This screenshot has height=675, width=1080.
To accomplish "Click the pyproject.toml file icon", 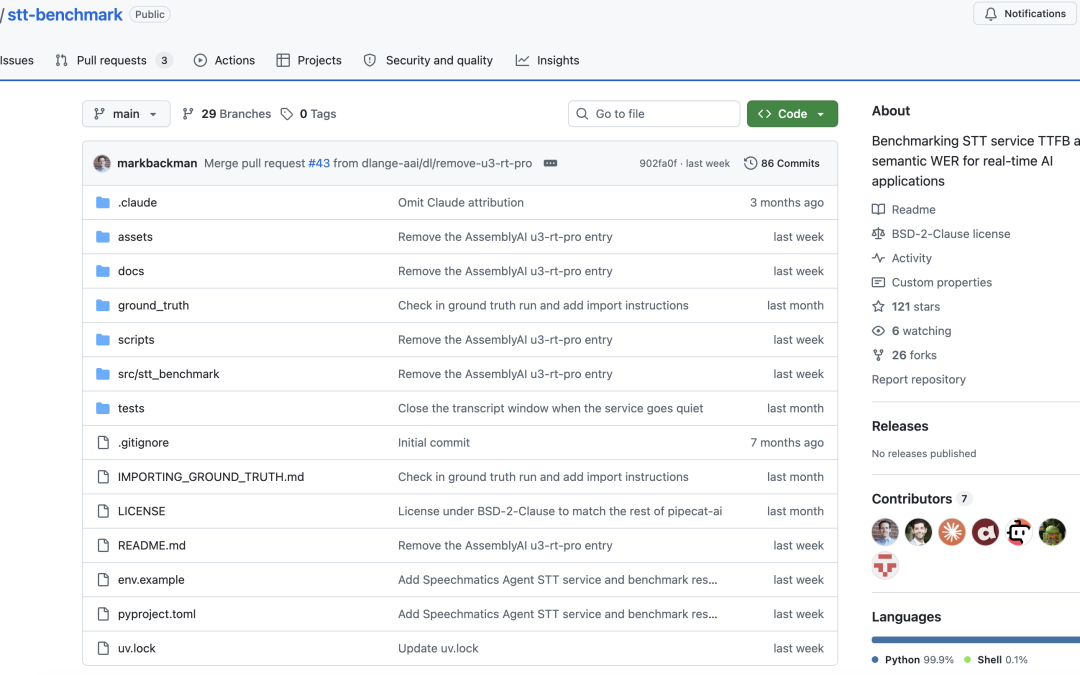I will click(x=103, y=614).
